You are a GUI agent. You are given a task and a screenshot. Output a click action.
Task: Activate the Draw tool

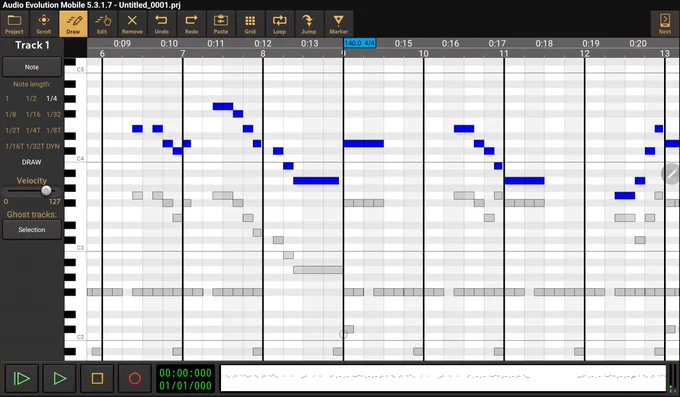[73, 24]
